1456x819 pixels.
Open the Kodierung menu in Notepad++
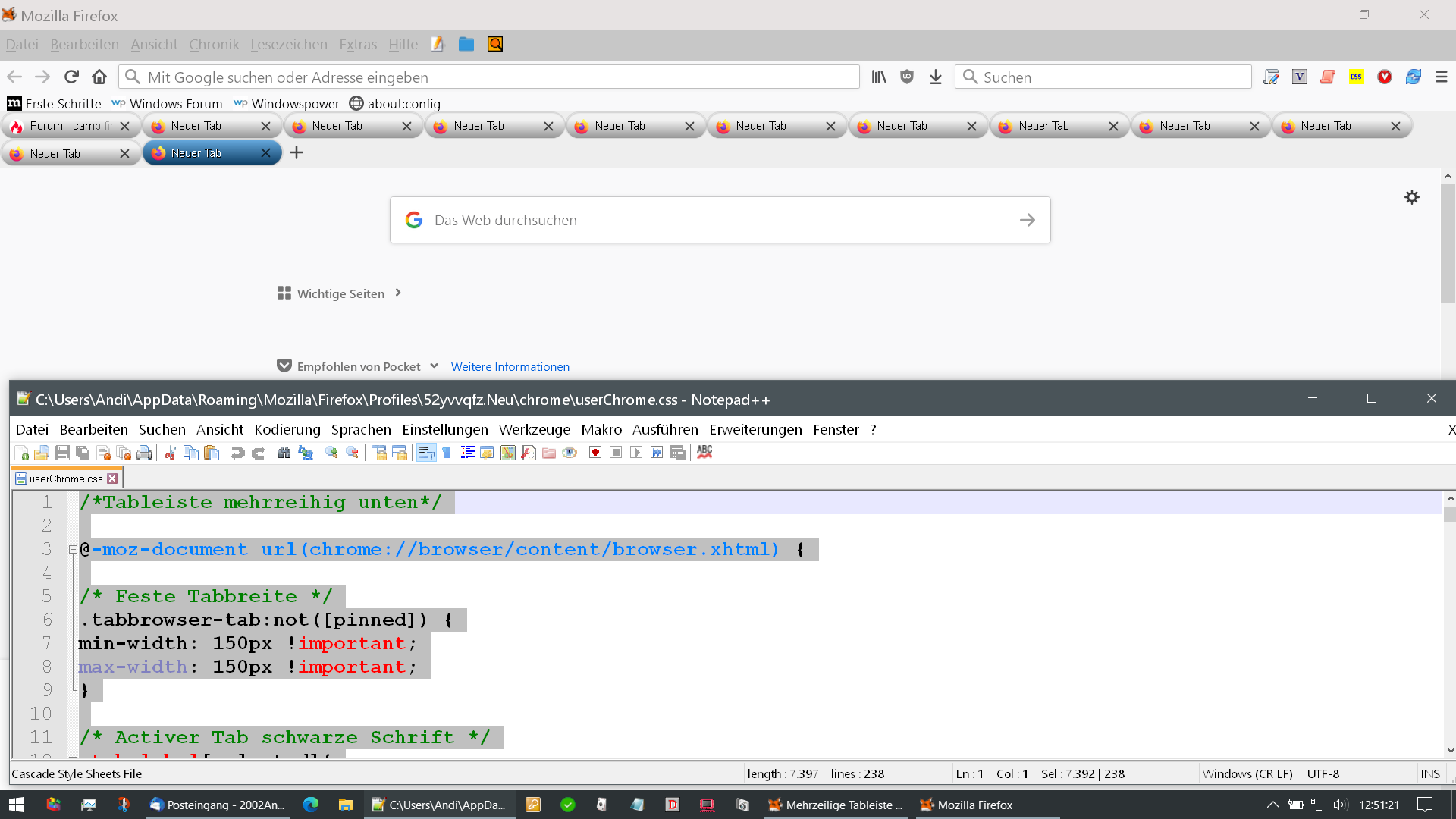(287, 429)
